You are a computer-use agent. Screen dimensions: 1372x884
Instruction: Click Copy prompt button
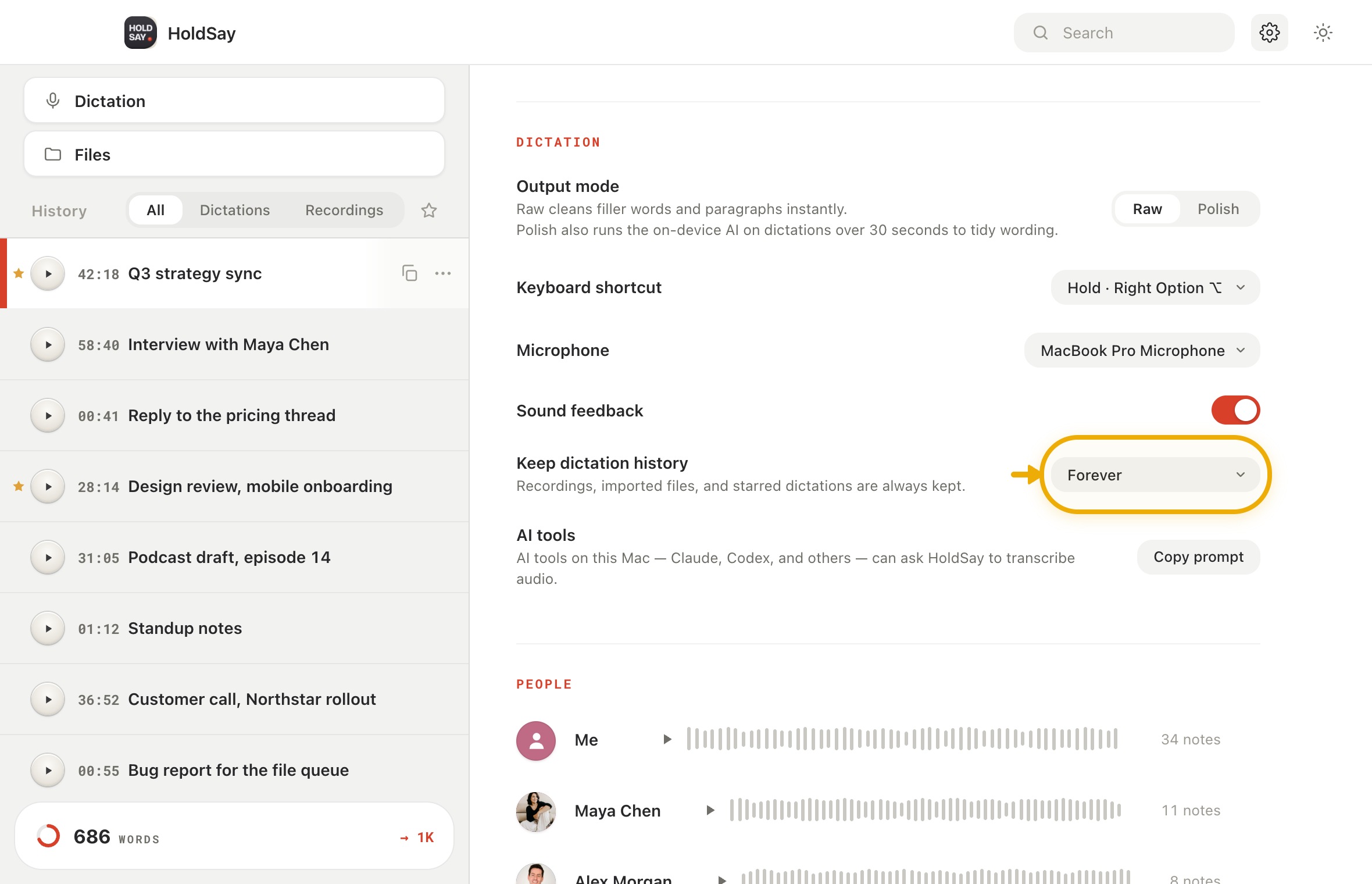tap(1198, 557)
